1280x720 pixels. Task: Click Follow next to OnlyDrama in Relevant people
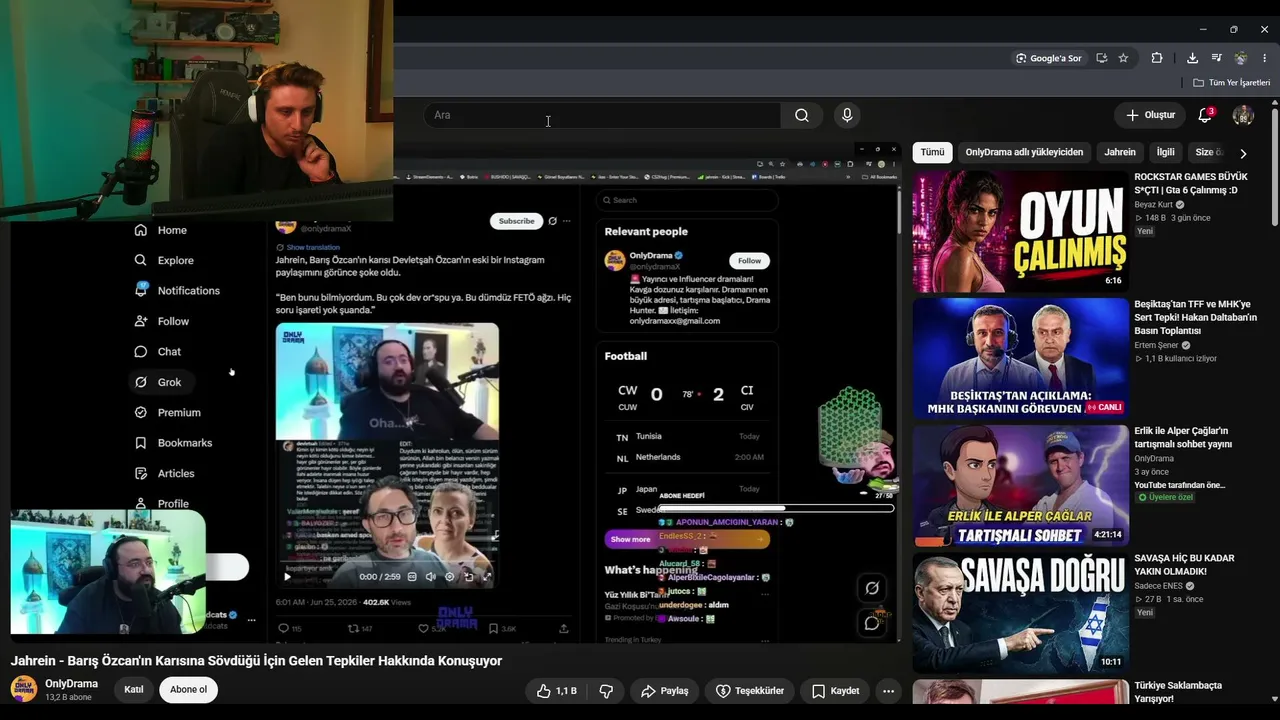pos(749,261)
